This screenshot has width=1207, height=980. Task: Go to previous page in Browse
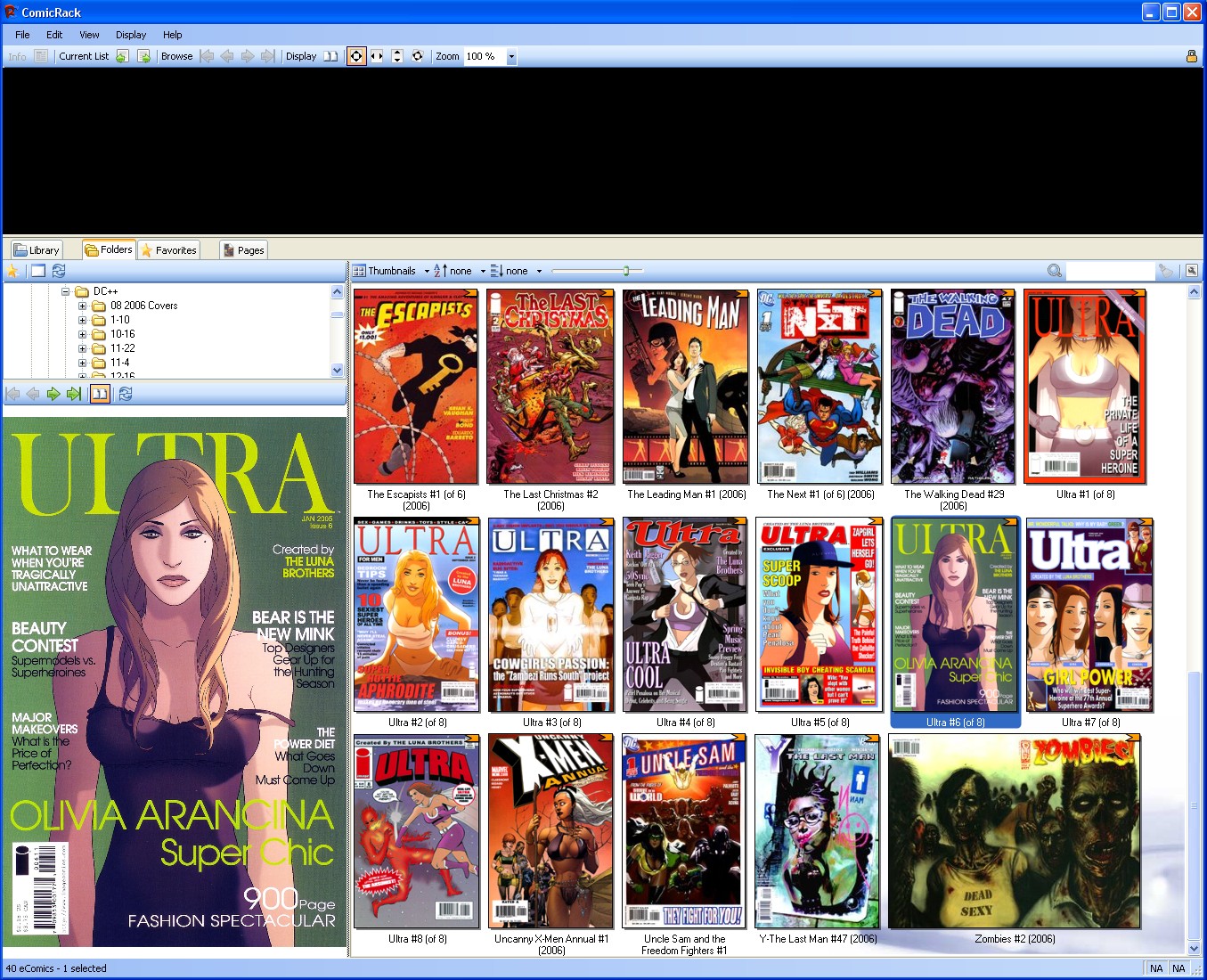pos(227,56)
